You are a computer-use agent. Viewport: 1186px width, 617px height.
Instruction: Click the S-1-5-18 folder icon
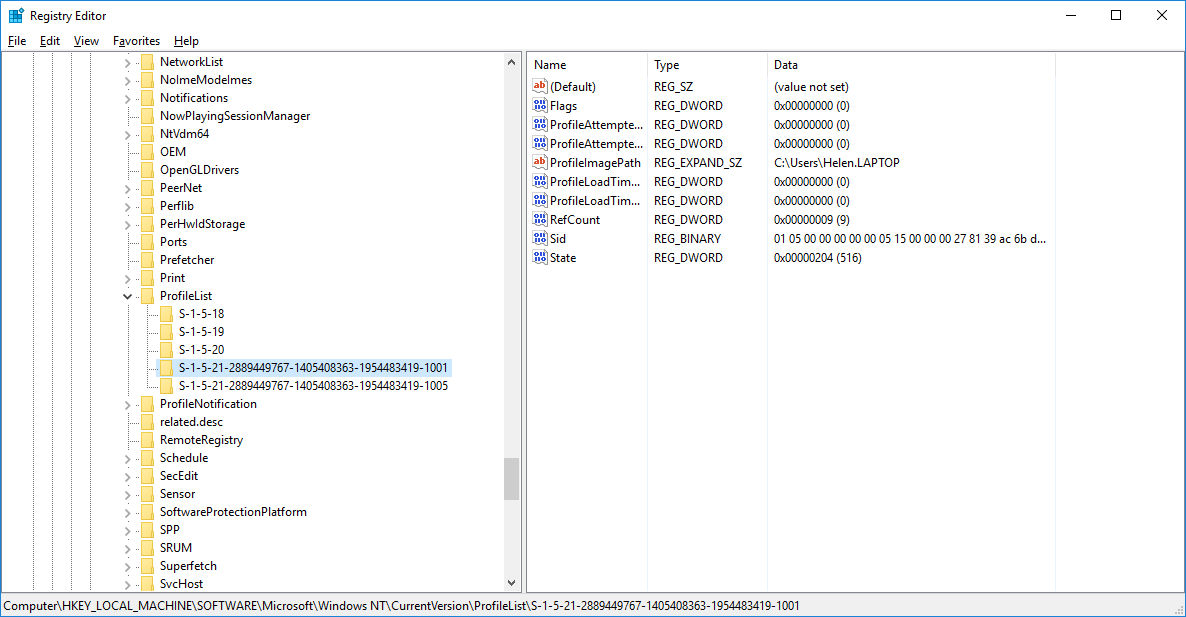(x=166, y=314)
